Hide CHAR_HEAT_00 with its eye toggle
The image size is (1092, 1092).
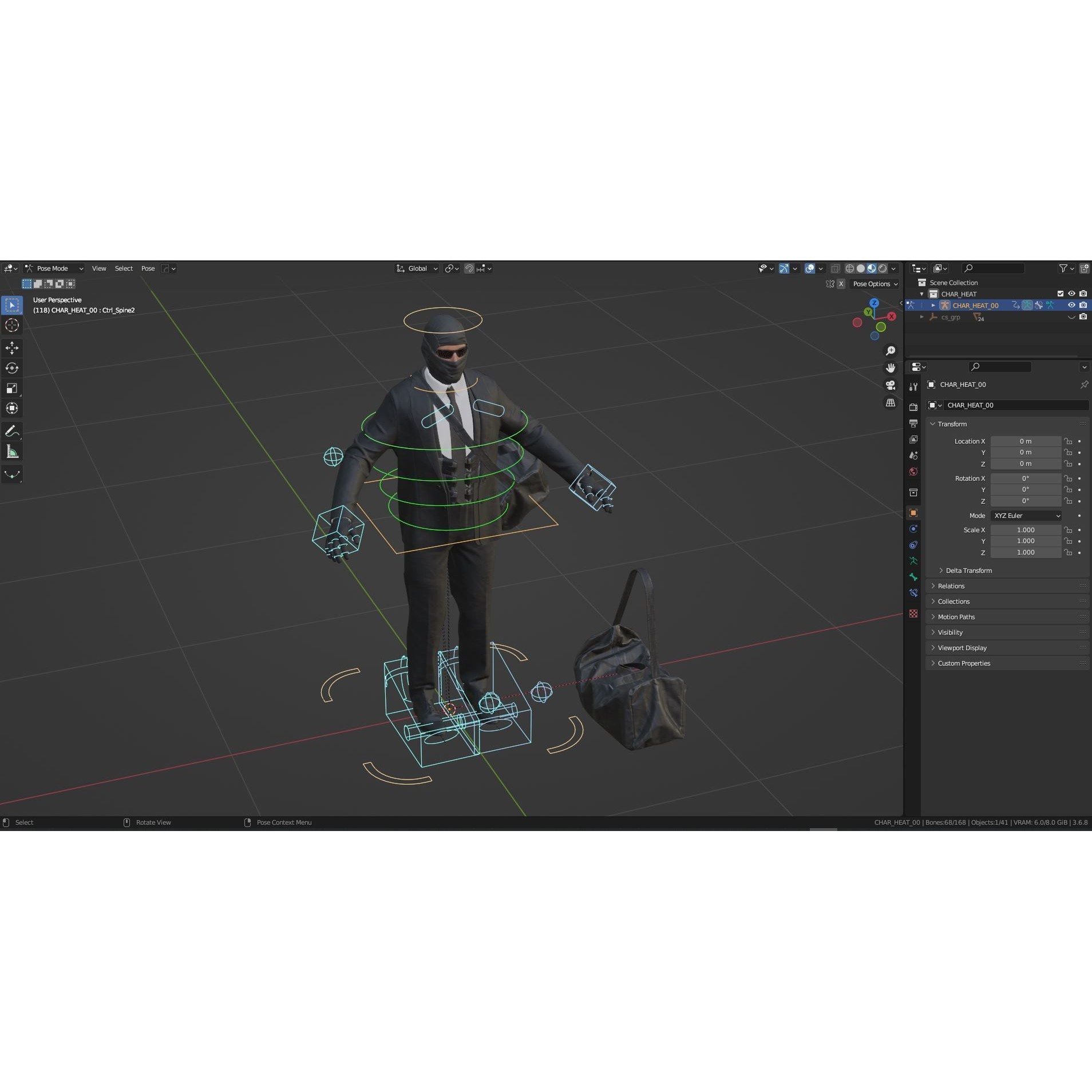pos(1071,305)
